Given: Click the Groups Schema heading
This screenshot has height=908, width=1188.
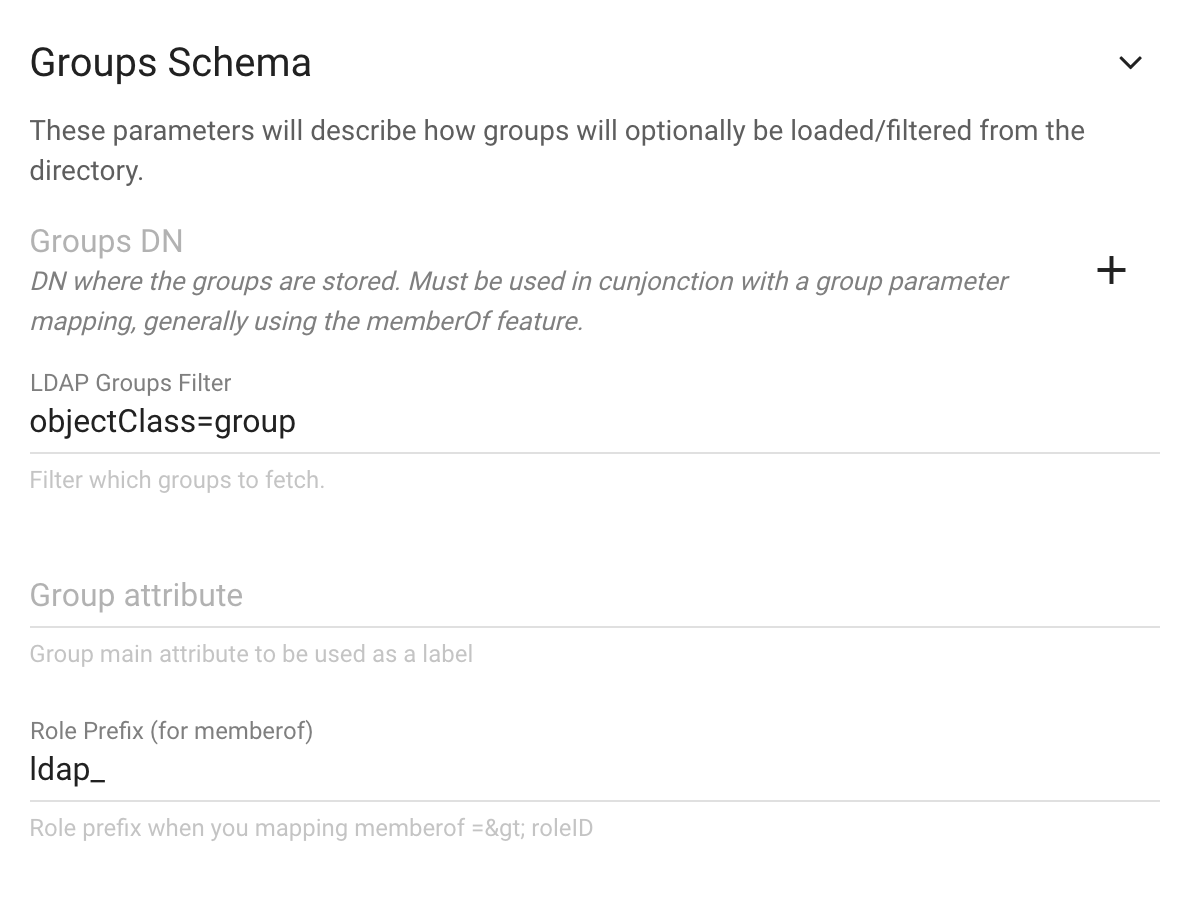Looking at the screenshot, I should [170, 63].
